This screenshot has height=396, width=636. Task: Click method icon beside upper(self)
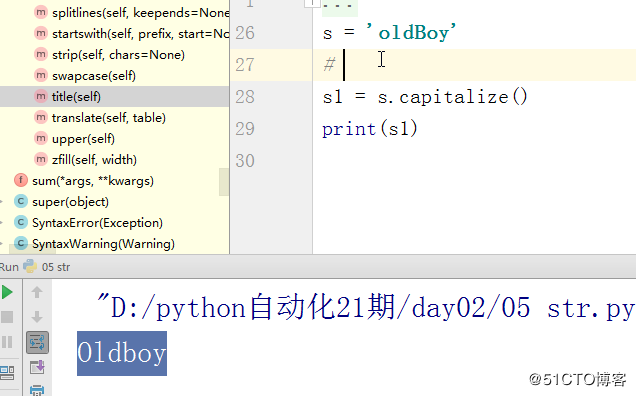coord(41,138)
